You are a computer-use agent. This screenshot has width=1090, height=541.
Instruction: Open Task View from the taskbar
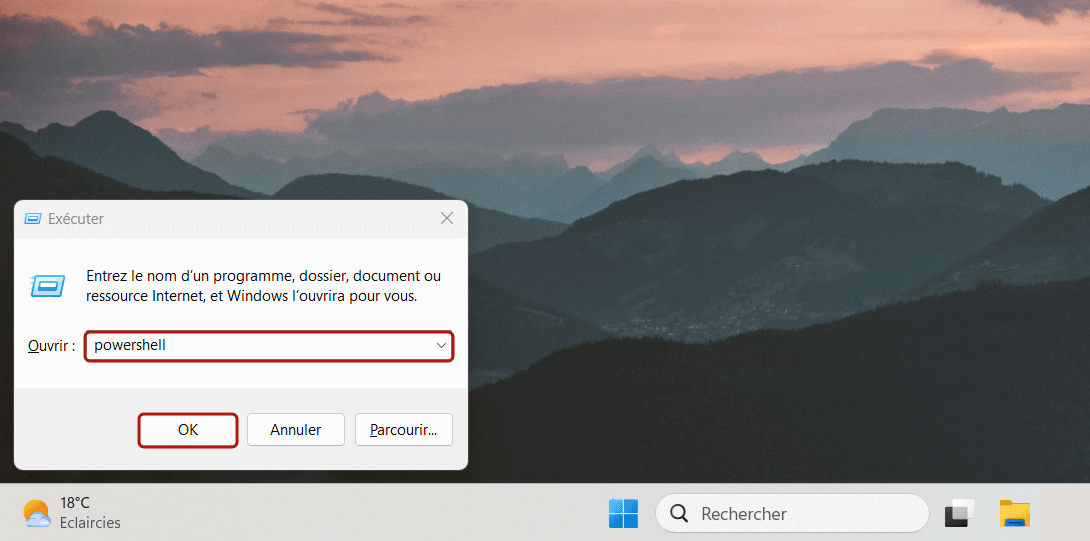(x=959, y=514)
